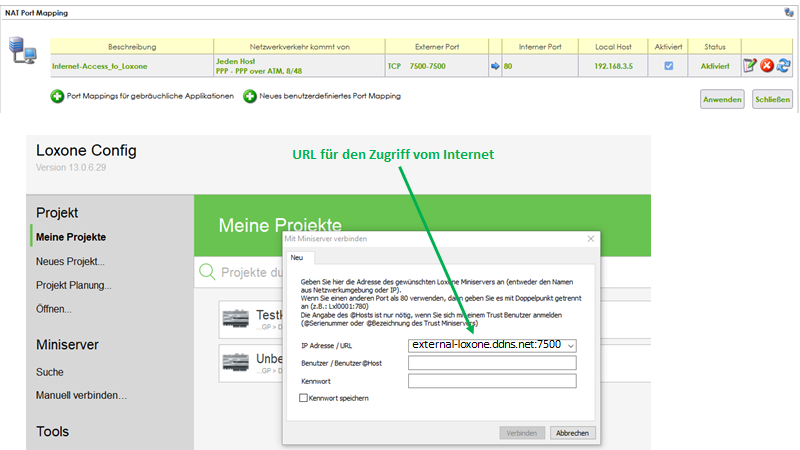Click the Anwenden button
800x450 pixels.
tap(722, 99)
